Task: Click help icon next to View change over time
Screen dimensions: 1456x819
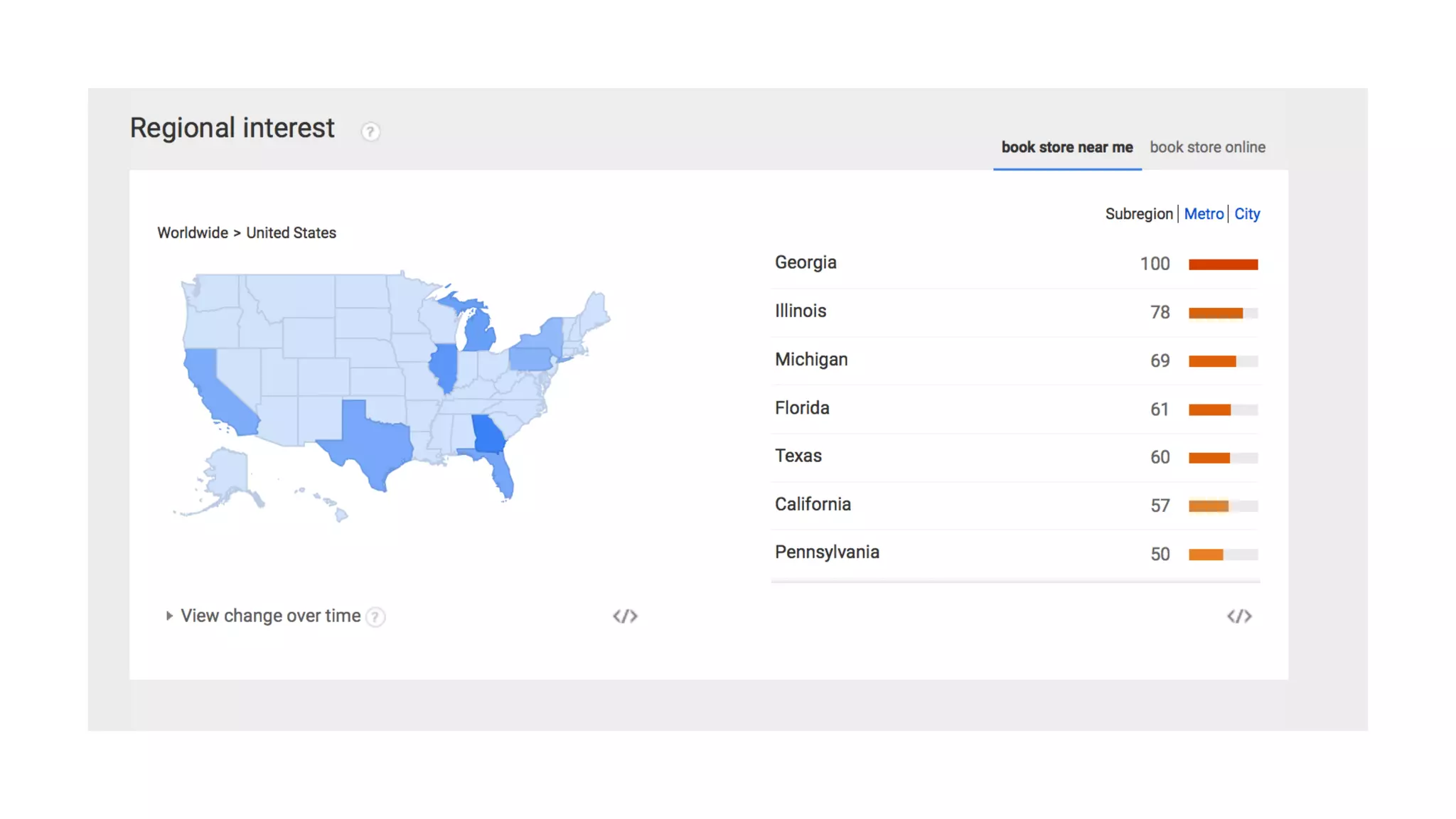Action: tap(375, 617)
